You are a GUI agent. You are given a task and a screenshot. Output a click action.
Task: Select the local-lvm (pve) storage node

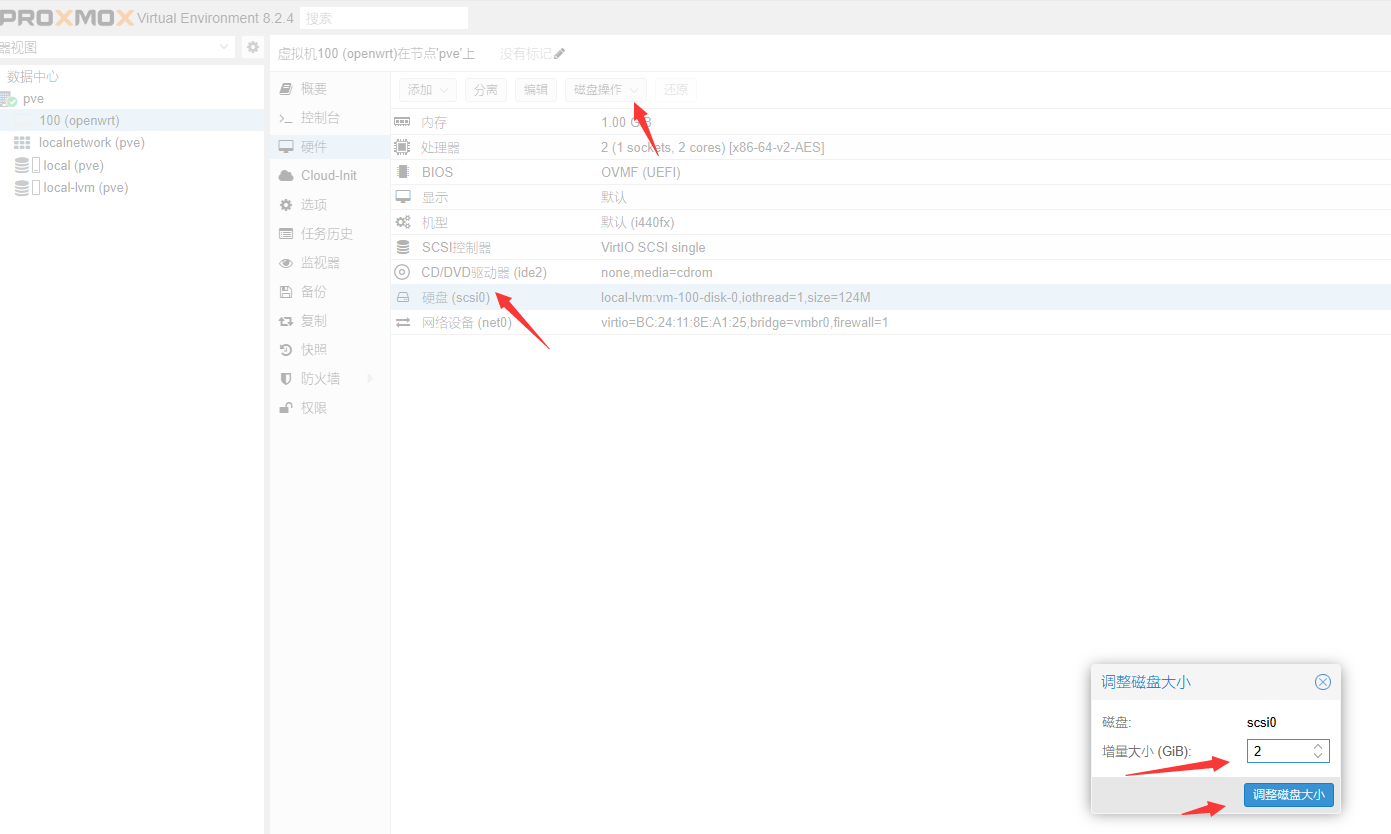click(x=85, y=188)
